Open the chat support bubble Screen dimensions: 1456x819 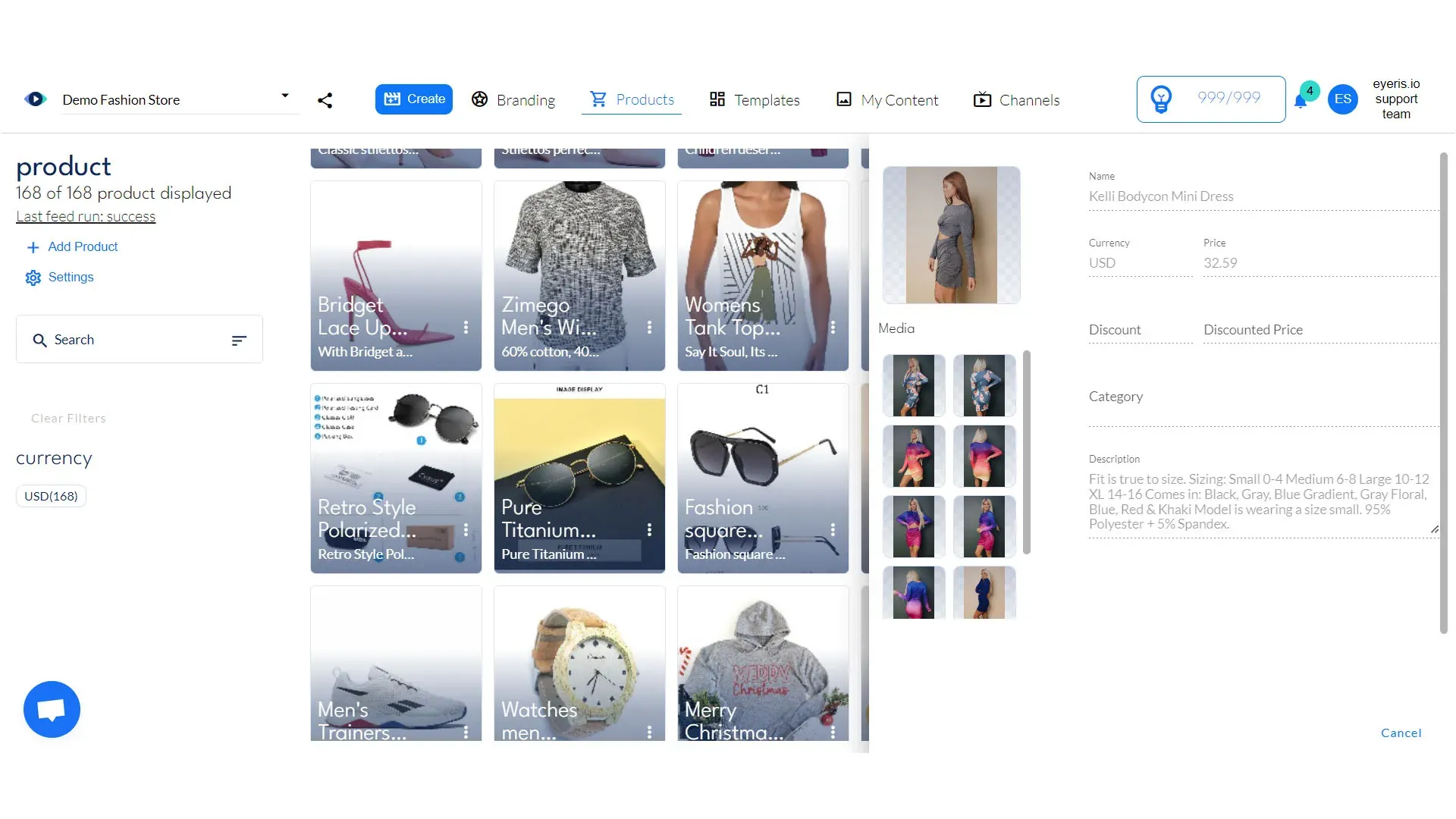52,709
